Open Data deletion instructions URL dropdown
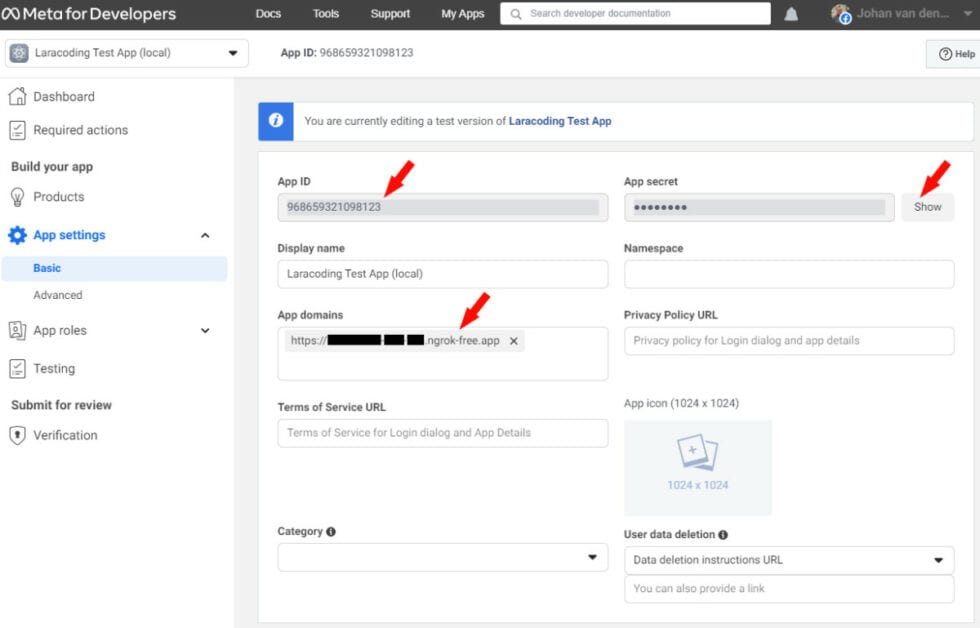 (x=789, y=560)
